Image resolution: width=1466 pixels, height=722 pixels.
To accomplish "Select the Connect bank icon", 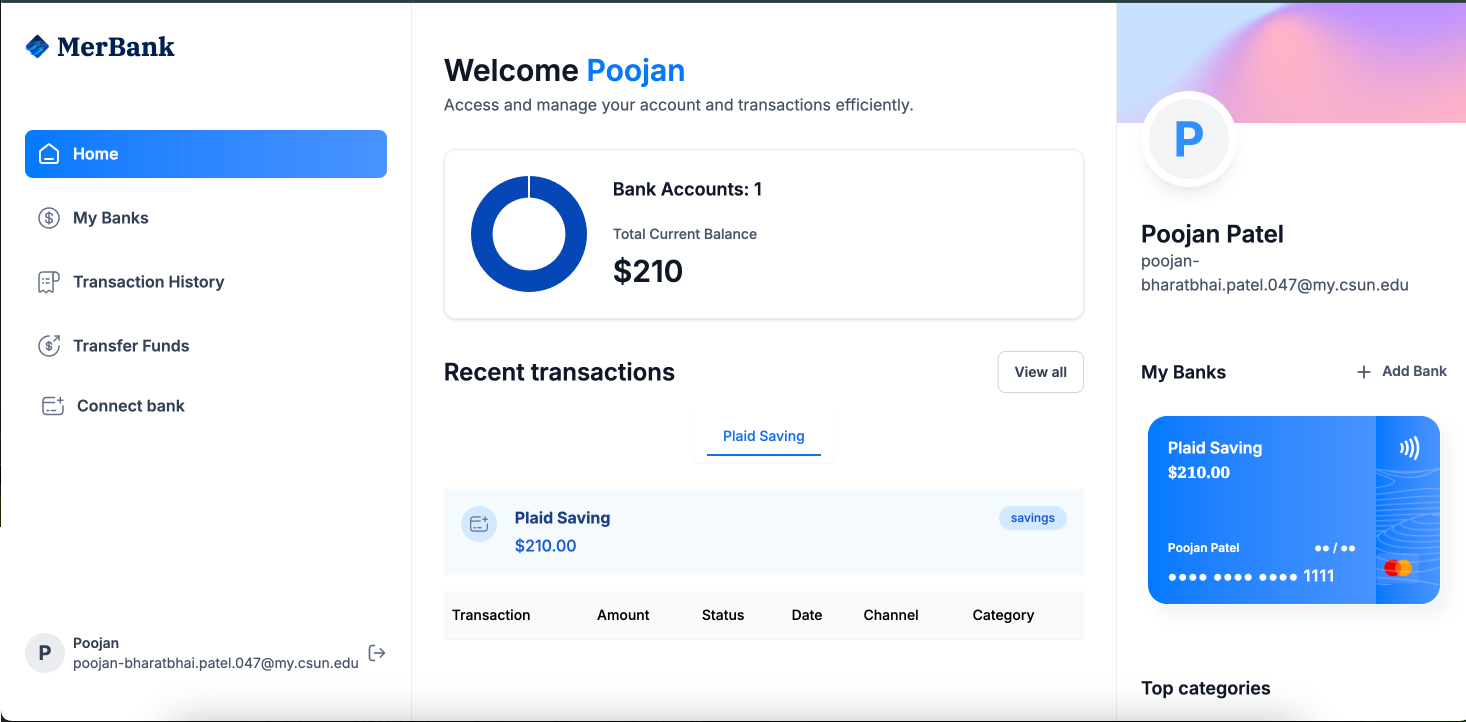I will (x=52, y=405).
